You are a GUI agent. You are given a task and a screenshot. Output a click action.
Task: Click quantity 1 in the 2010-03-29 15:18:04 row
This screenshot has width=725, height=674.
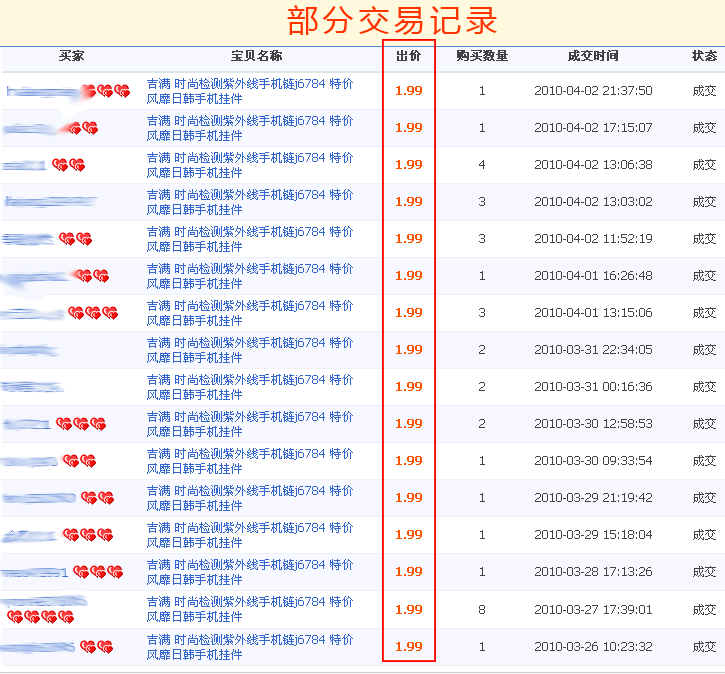pos(482,534)
